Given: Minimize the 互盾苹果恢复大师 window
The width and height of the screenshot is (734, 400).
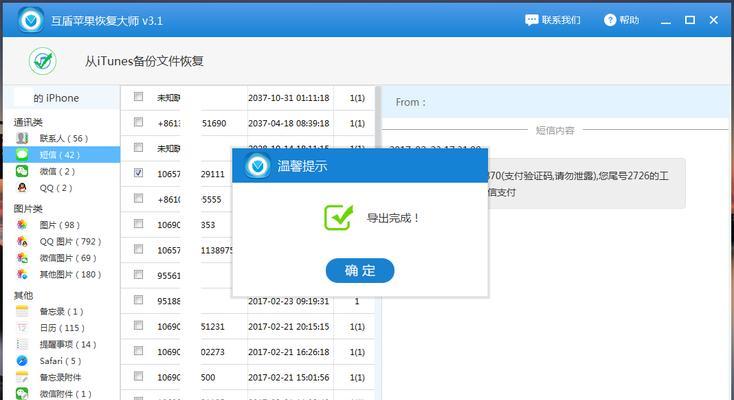Looking at the screenshot, I should 666,21.
